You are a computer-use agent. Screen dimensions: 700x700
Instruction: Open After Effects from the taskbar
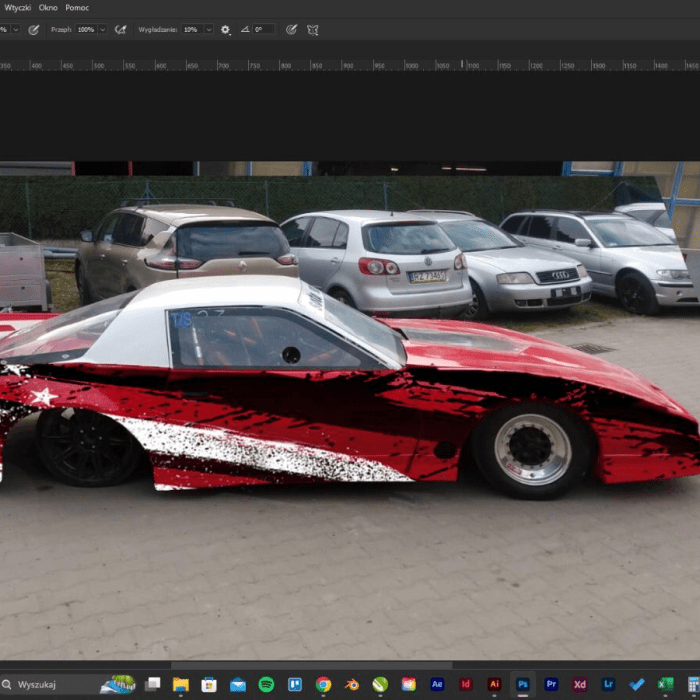(x=437, y=685)
